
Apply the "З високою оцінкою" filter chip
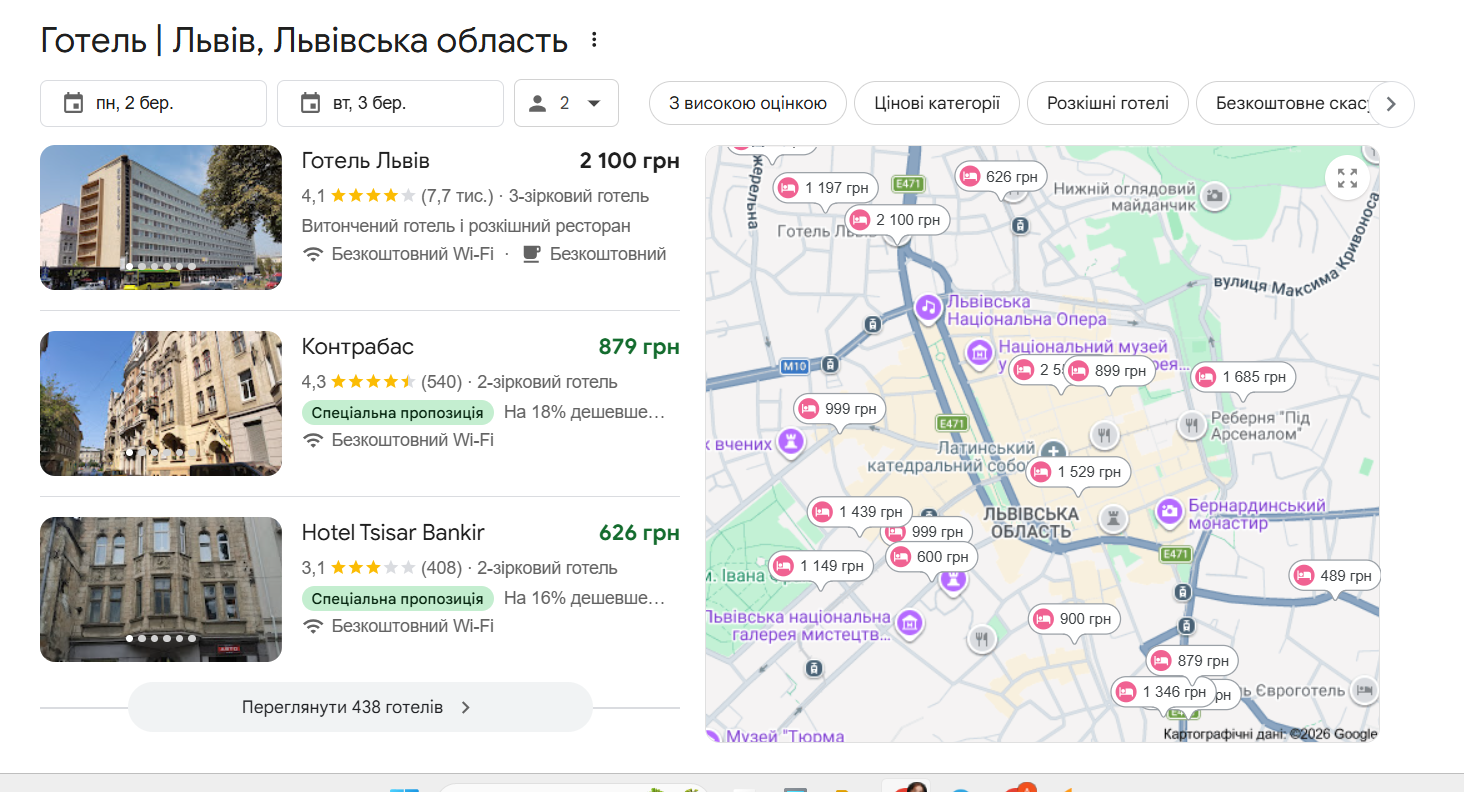(x=748, y=103)
